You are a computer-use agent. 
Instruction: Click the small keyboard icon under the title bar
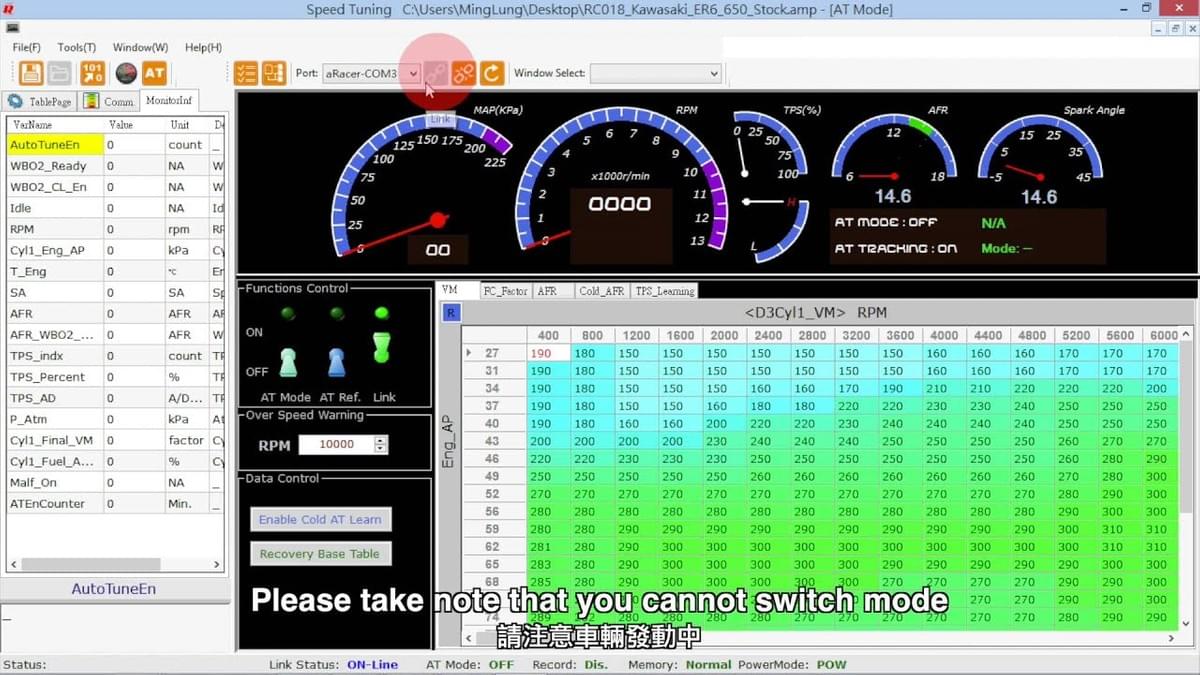(13, 29)
